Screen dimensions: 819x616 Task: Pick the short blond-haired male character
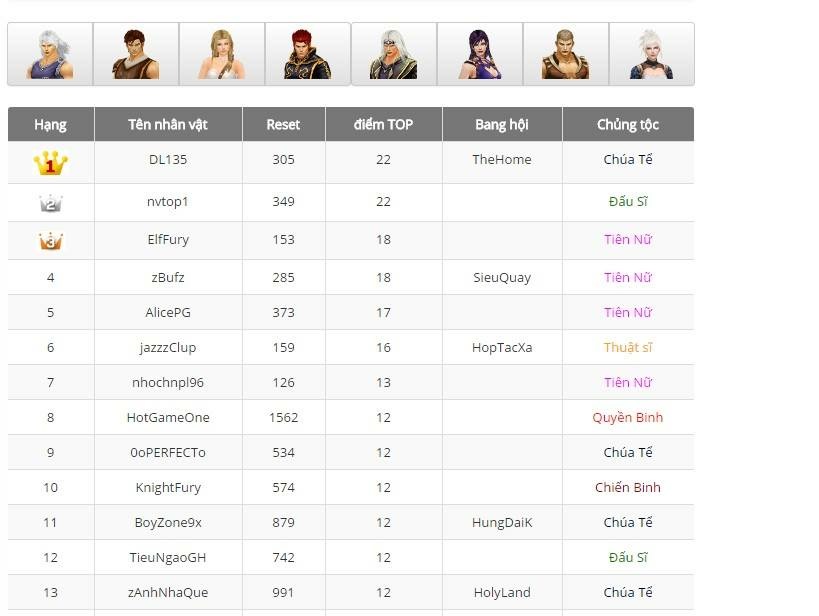566,55
